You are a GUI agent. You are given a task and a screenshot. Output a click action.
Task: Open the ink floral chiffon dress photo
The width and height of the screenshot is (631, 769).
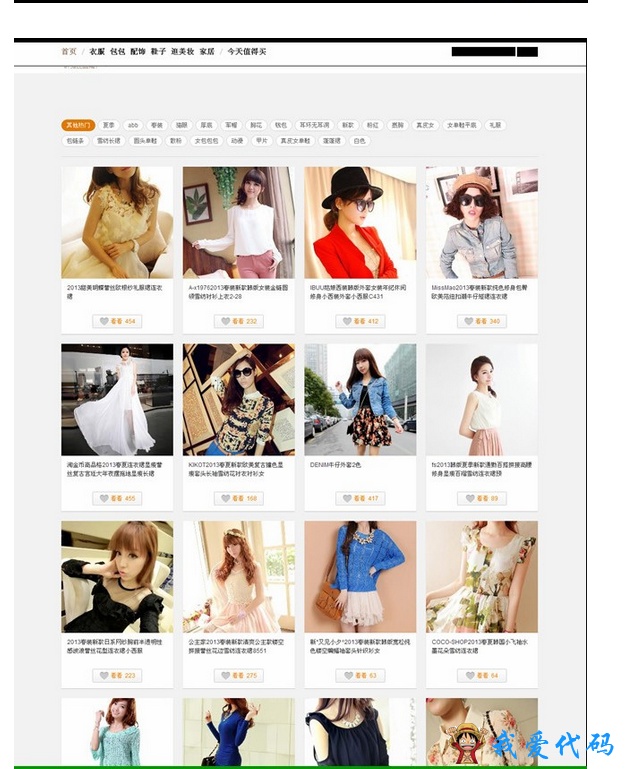tap(482, 577)
